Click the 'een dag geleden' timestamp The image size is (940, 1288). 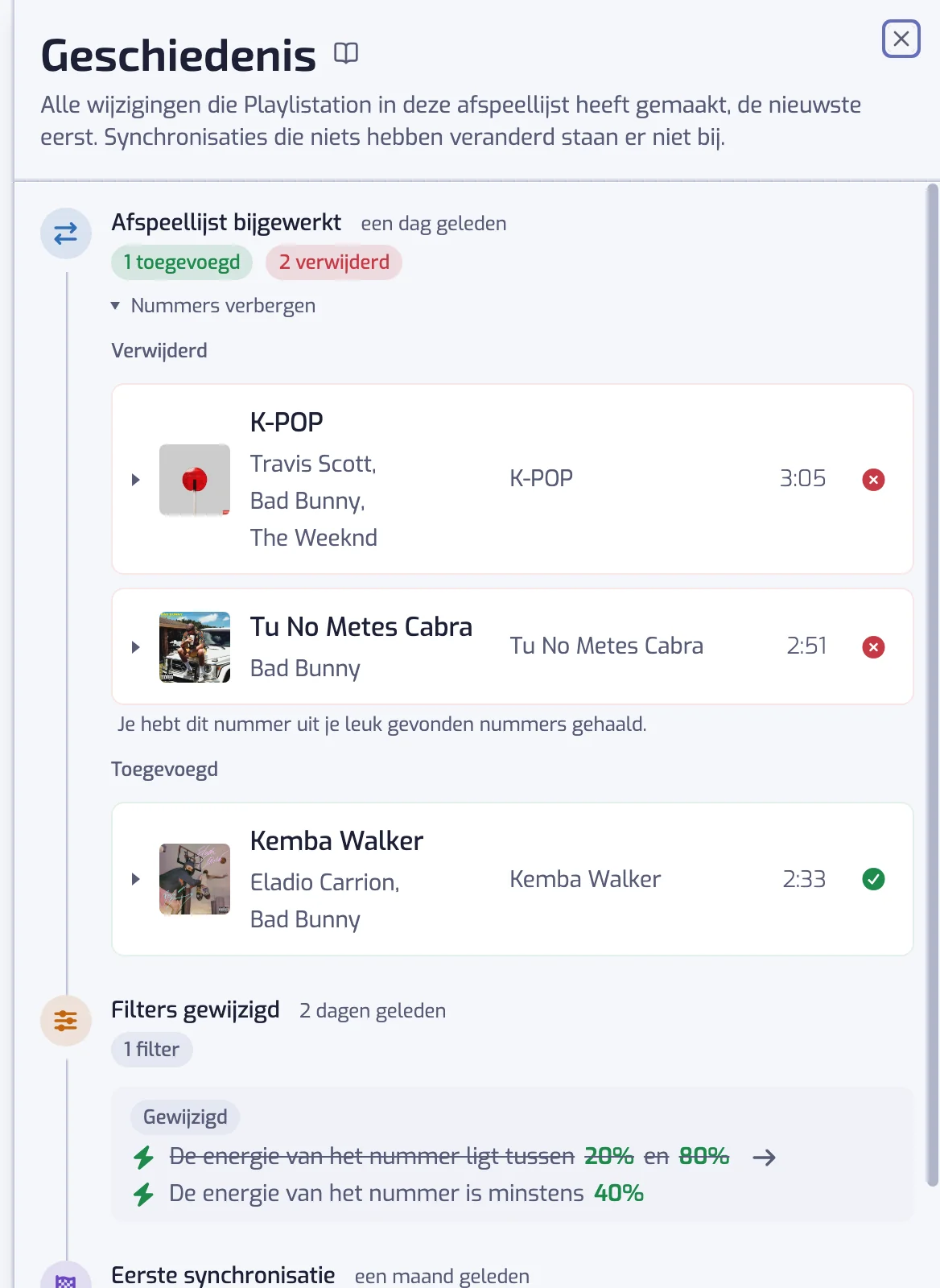pos(434,224)
